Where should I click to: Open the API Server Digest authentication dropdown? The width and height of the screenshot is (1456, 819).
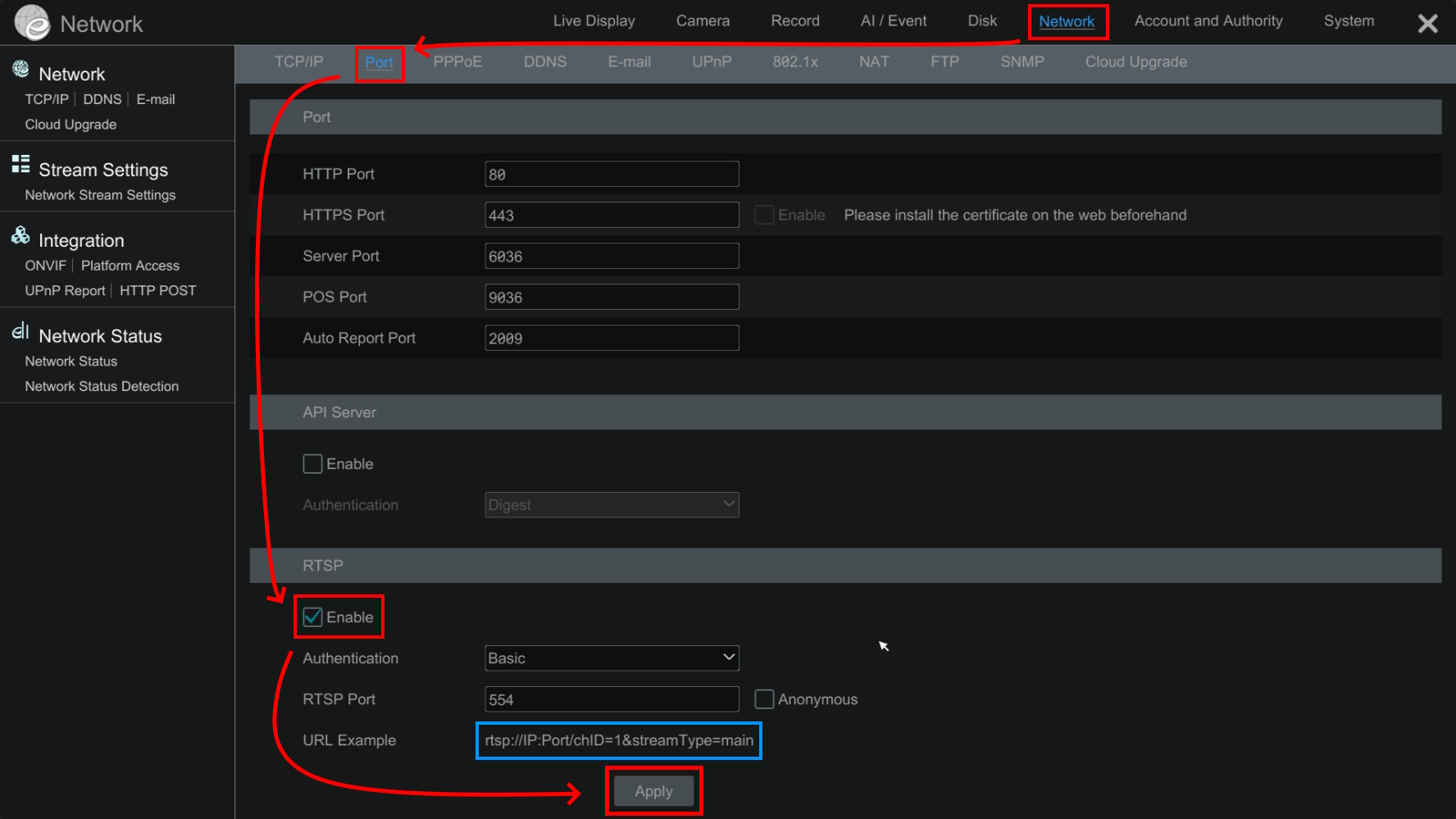612,505
